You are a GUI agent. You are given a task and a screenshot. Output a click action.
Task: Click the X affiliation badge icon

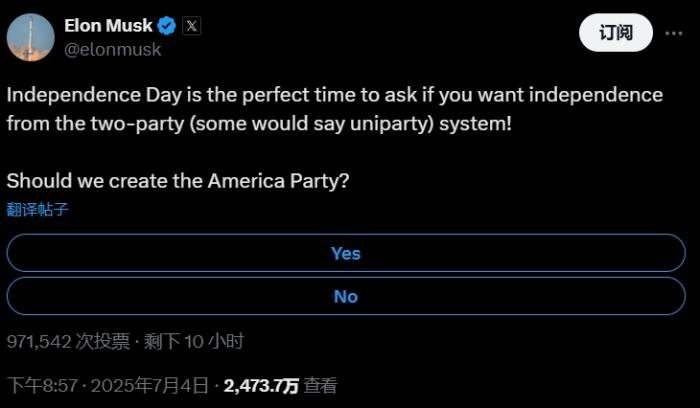tap(191, 26)
